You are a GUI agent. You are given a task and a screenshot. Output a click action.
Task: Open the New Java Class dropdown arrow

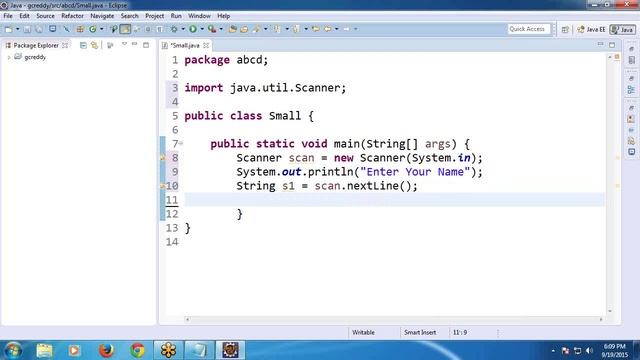pos(102,29)
